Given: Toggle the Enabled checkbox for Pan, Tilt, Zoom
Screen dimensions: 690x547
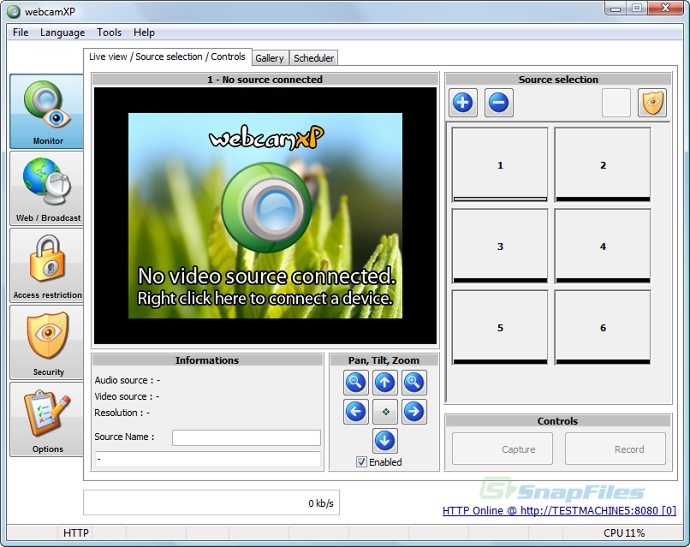Looking at the screenshot, I should (361, 462).
